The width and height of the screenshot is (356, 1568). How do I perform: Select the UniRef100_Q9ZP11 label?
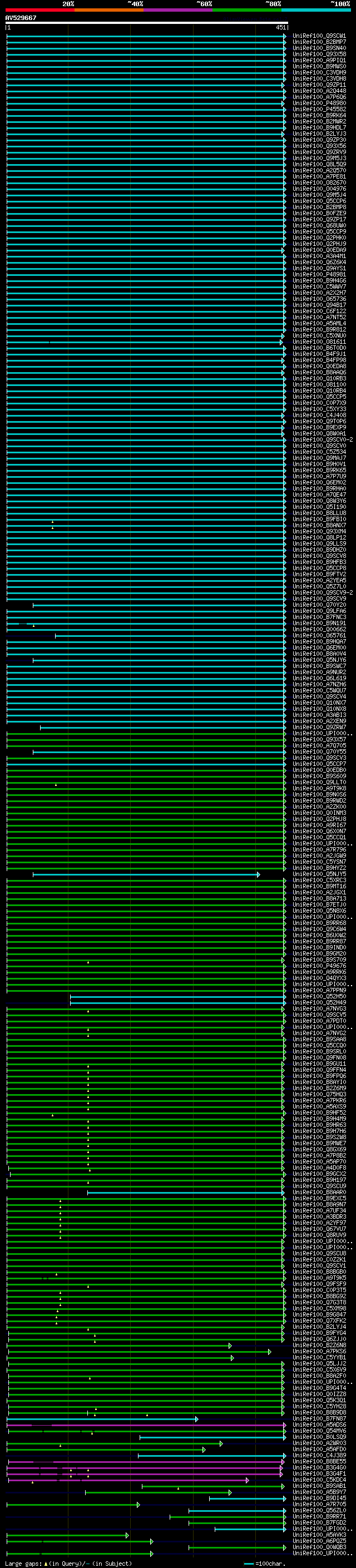point(319,85)
